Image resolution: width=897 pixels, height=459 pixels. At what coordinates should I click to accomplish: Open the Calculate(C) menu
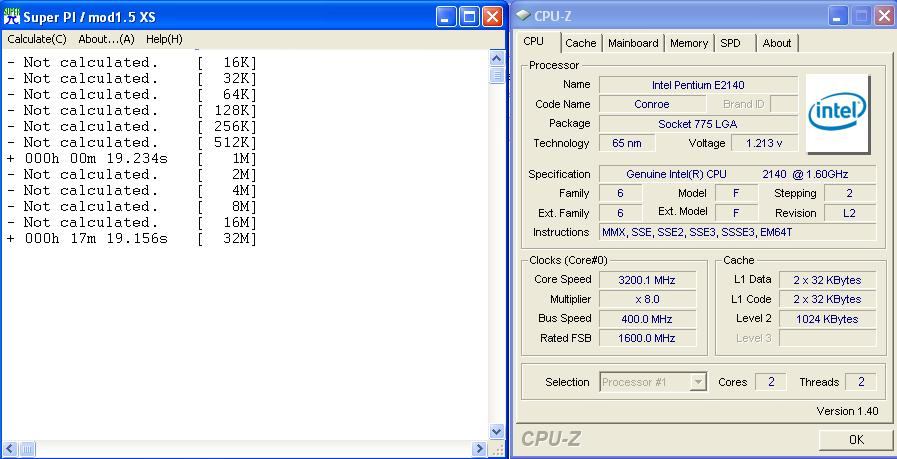(37, 39)
